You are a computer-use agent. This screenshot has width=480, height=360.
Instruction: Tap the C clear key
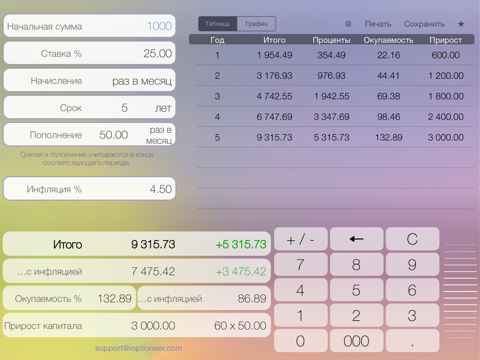412,239
